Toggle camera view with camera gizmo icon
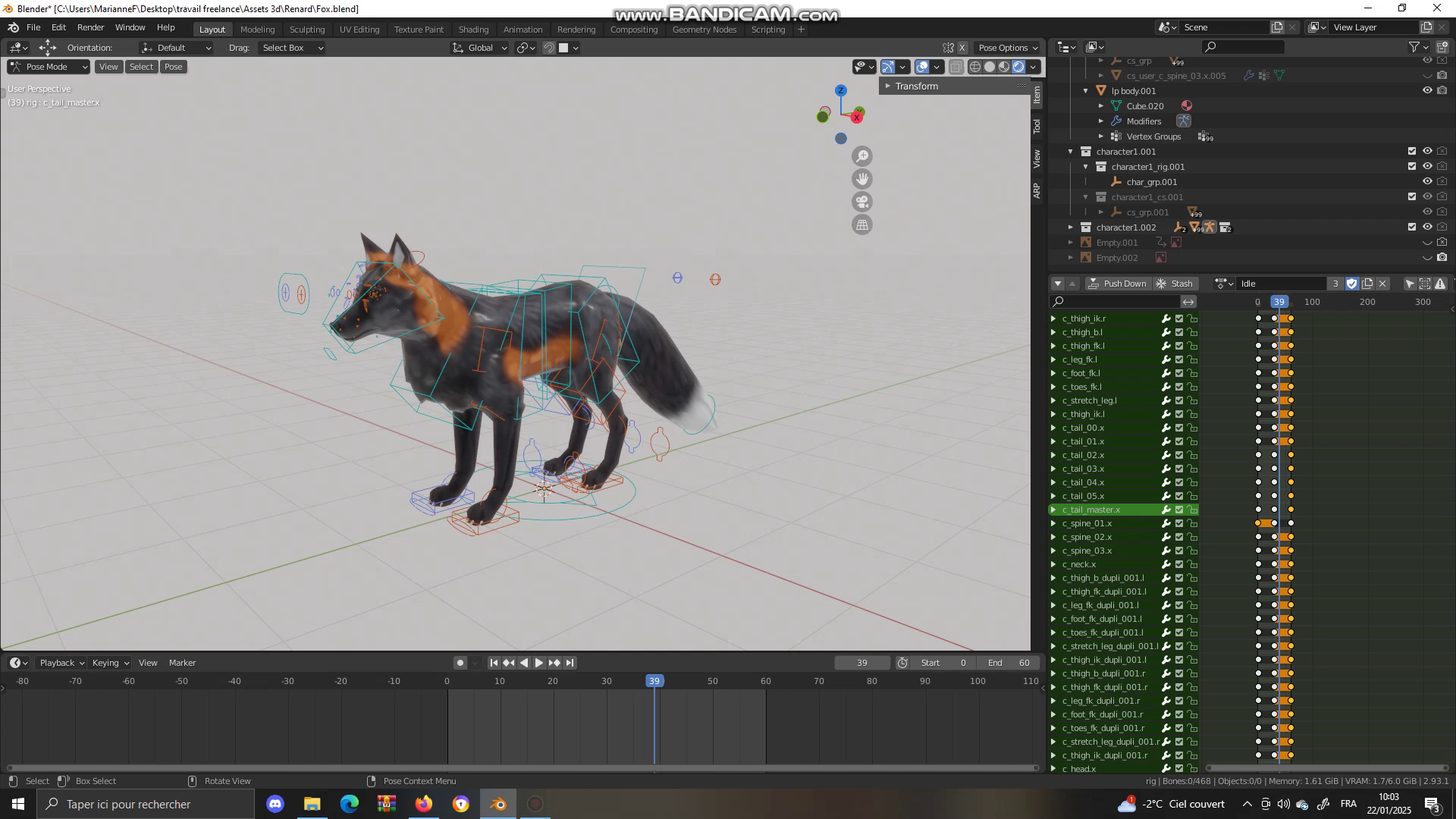This screenshot has width=1456, height=819. coord(862,202)
